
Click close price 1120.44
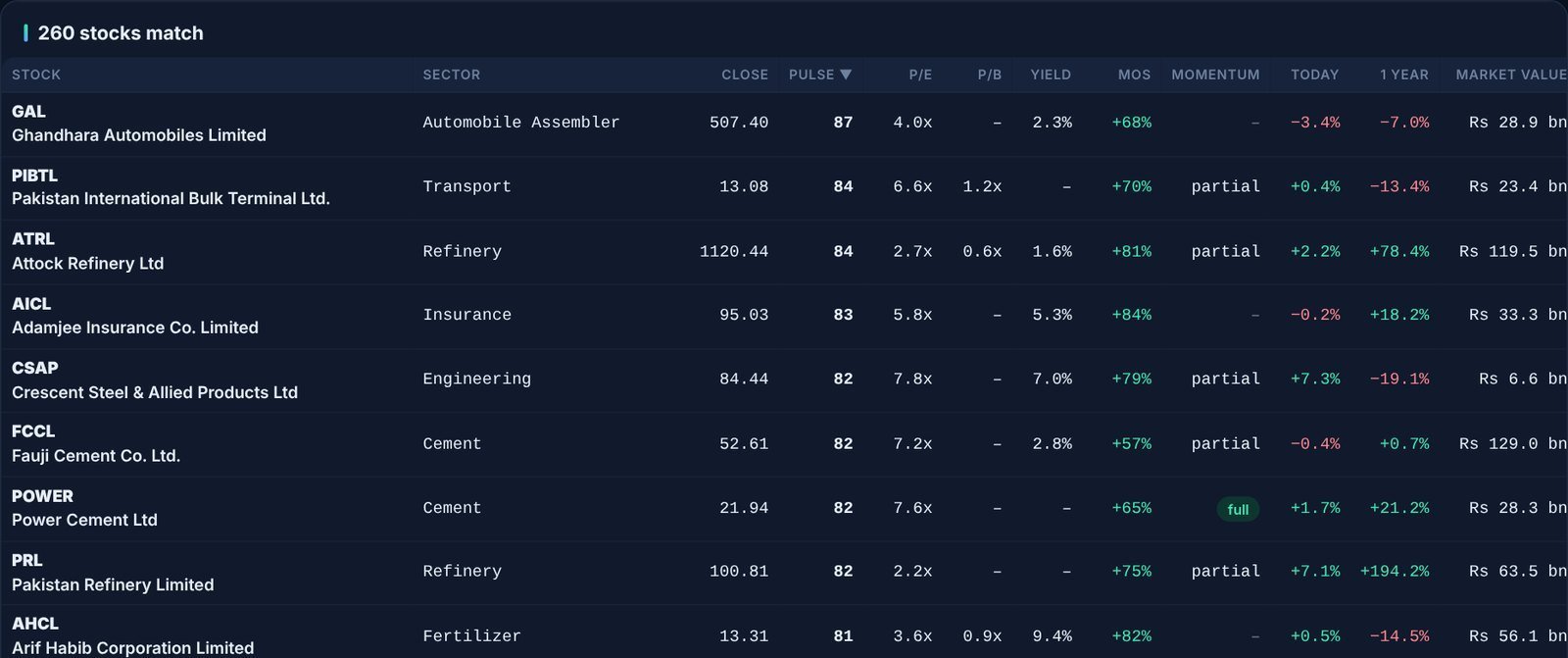point(734,251)
